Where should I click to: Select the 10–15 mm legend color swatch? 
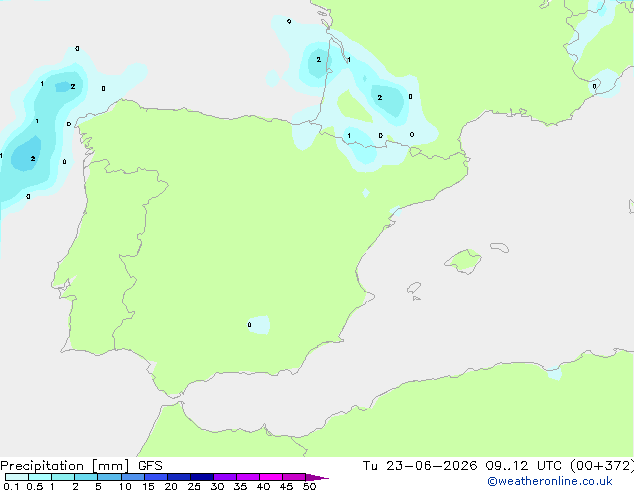click(133, 477)
